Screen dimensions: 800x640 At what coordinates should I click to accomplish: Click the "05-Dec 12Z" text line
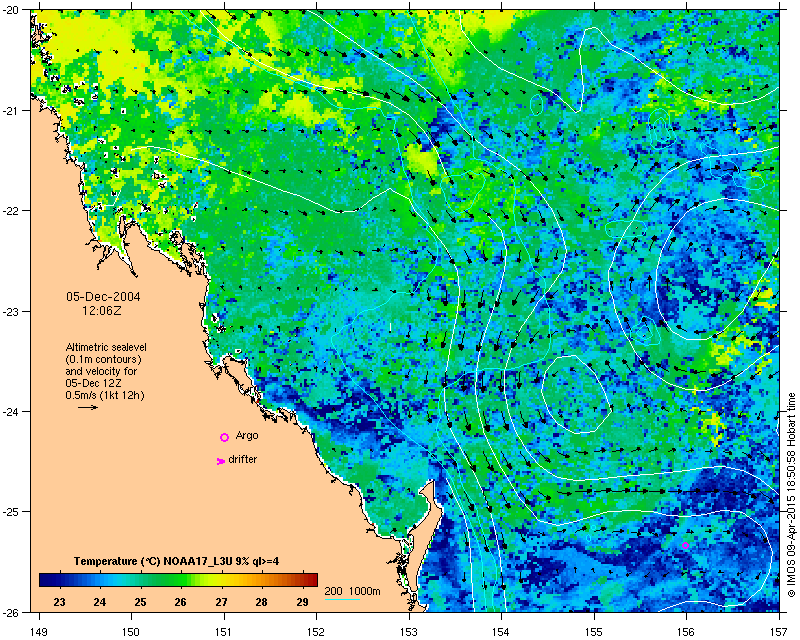[x=93, y=383]
